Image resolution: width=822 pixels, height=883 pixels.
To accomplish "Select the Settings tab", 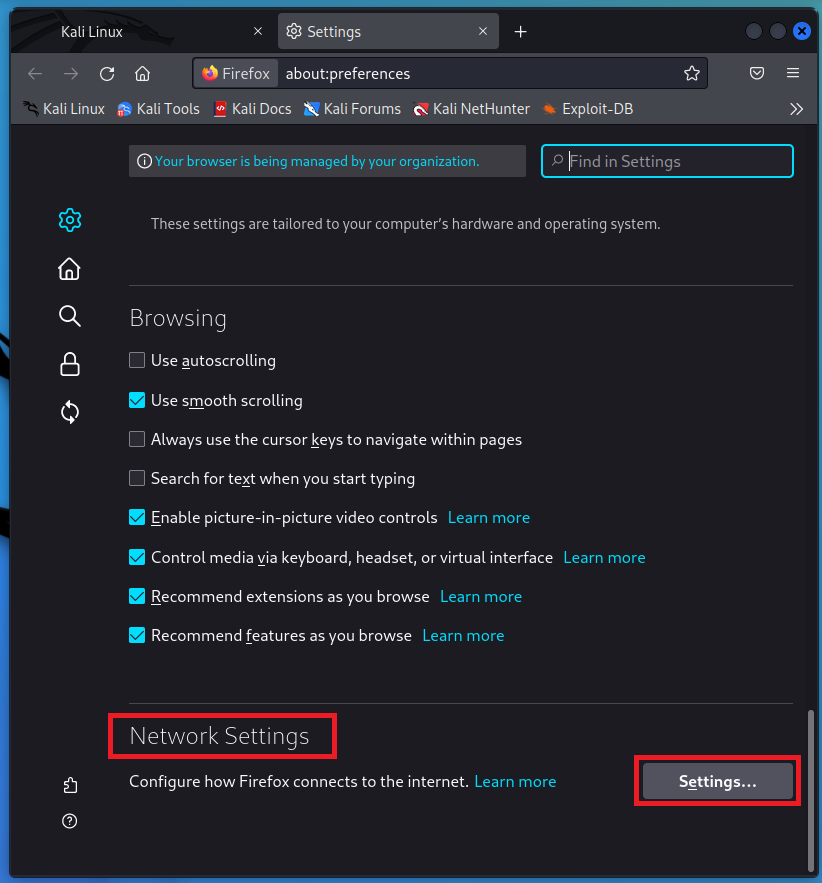I will tap(388, 32).
